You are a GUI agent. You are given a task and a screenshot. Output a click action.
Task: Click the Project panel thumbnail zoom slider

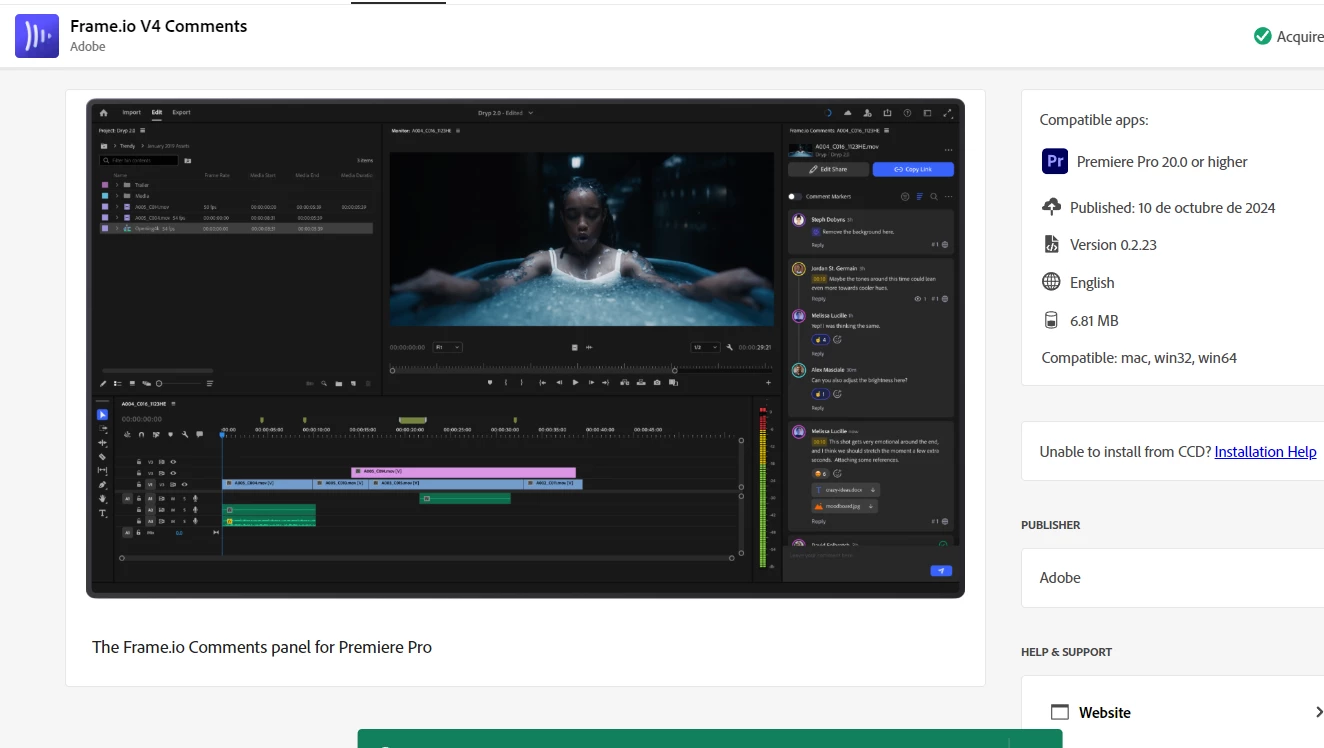pyautogui.click(x=177, y=383)
